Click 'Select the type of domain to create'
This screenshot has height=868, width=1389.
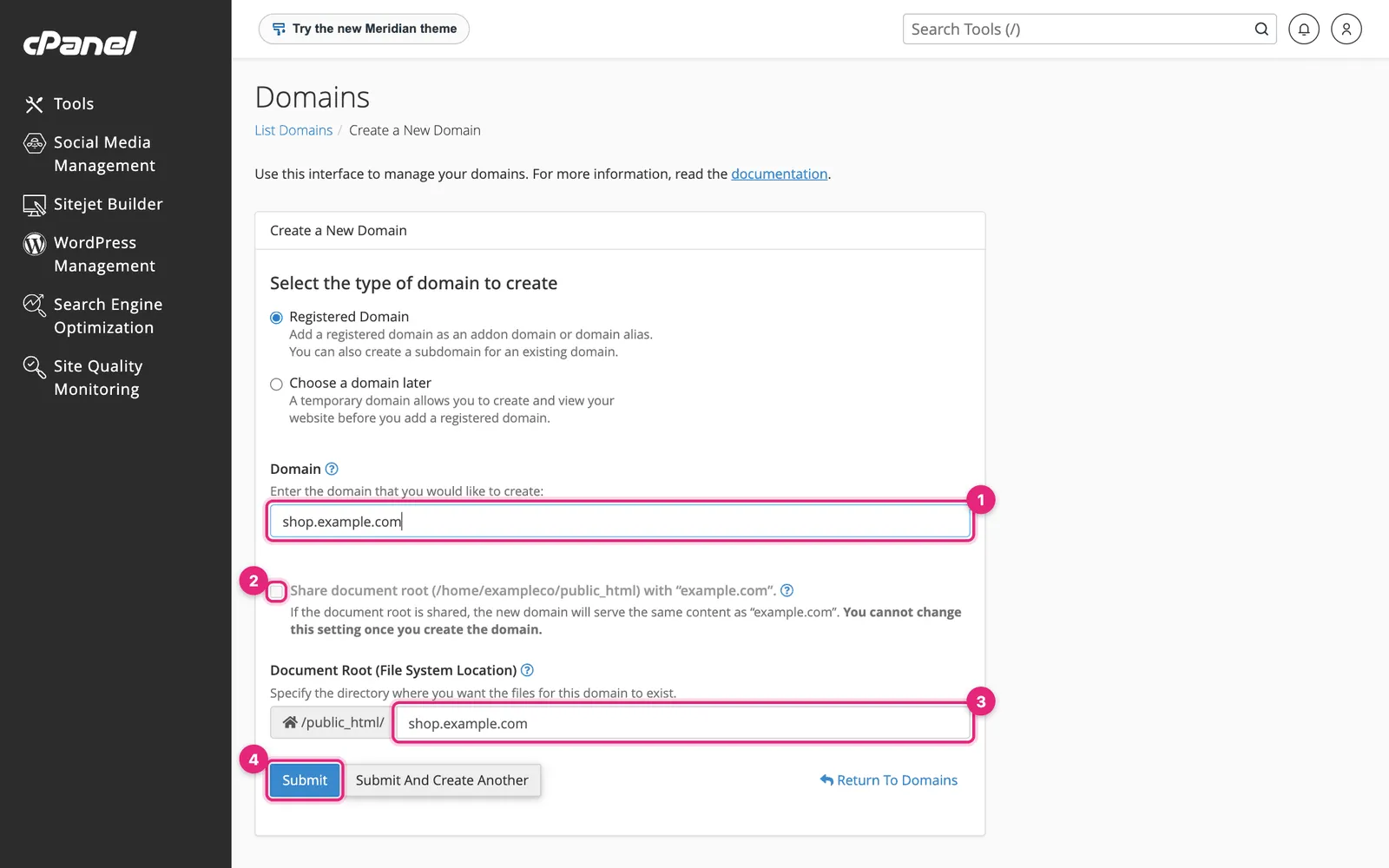click(x=414, y=283)
